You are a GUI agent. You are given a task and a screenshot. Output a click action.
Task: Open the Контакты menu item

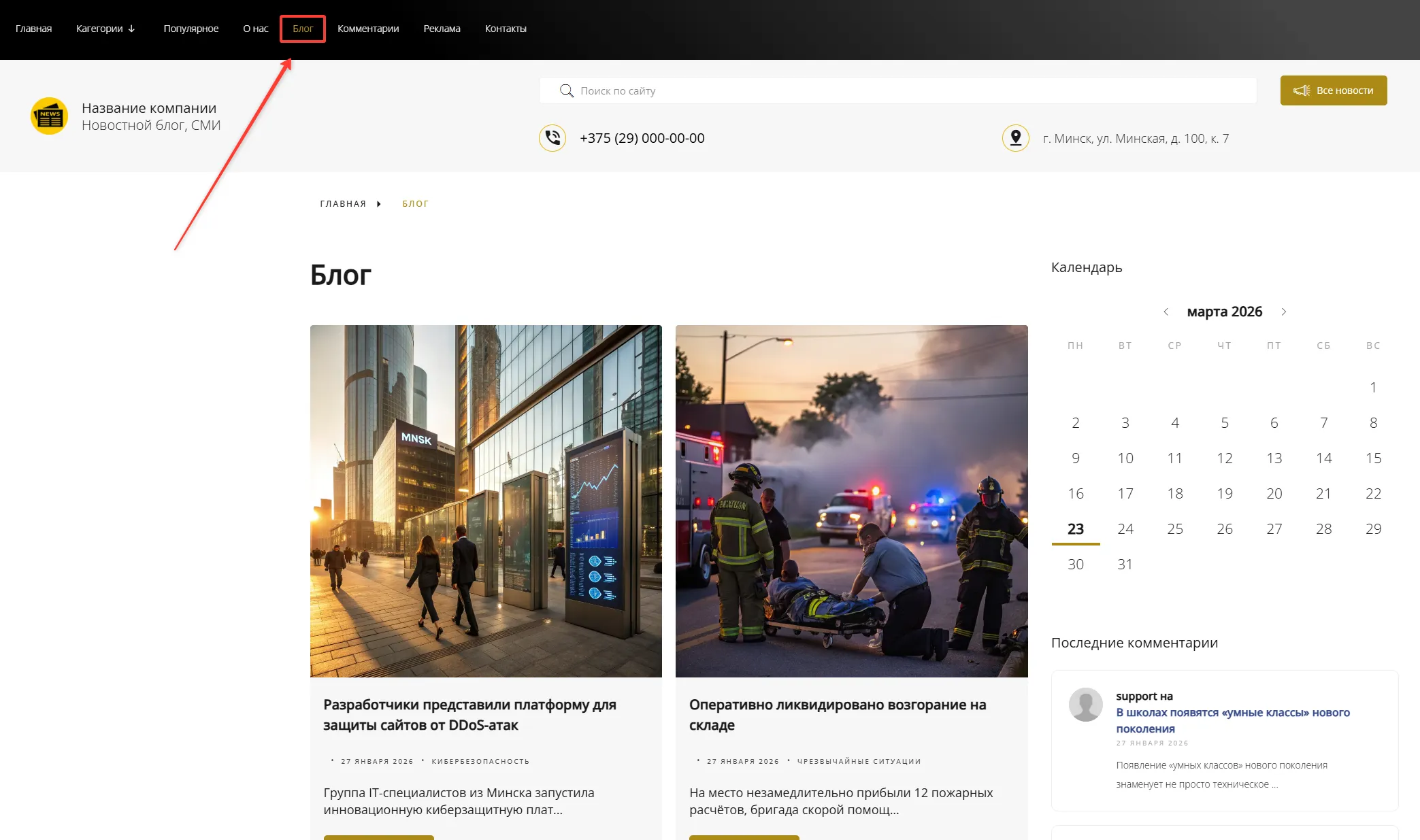coord(506,29)
